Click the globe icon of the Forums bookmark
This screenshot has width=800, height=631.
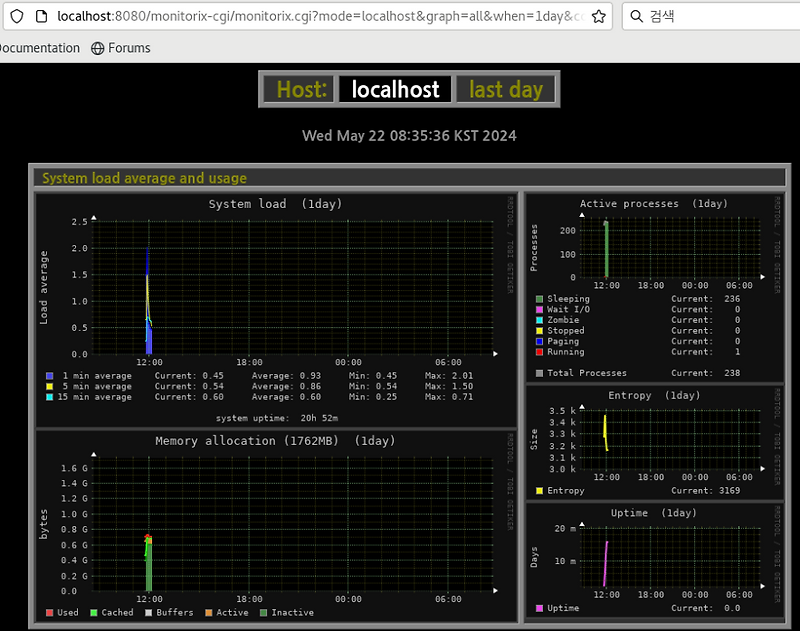(97, 48)
